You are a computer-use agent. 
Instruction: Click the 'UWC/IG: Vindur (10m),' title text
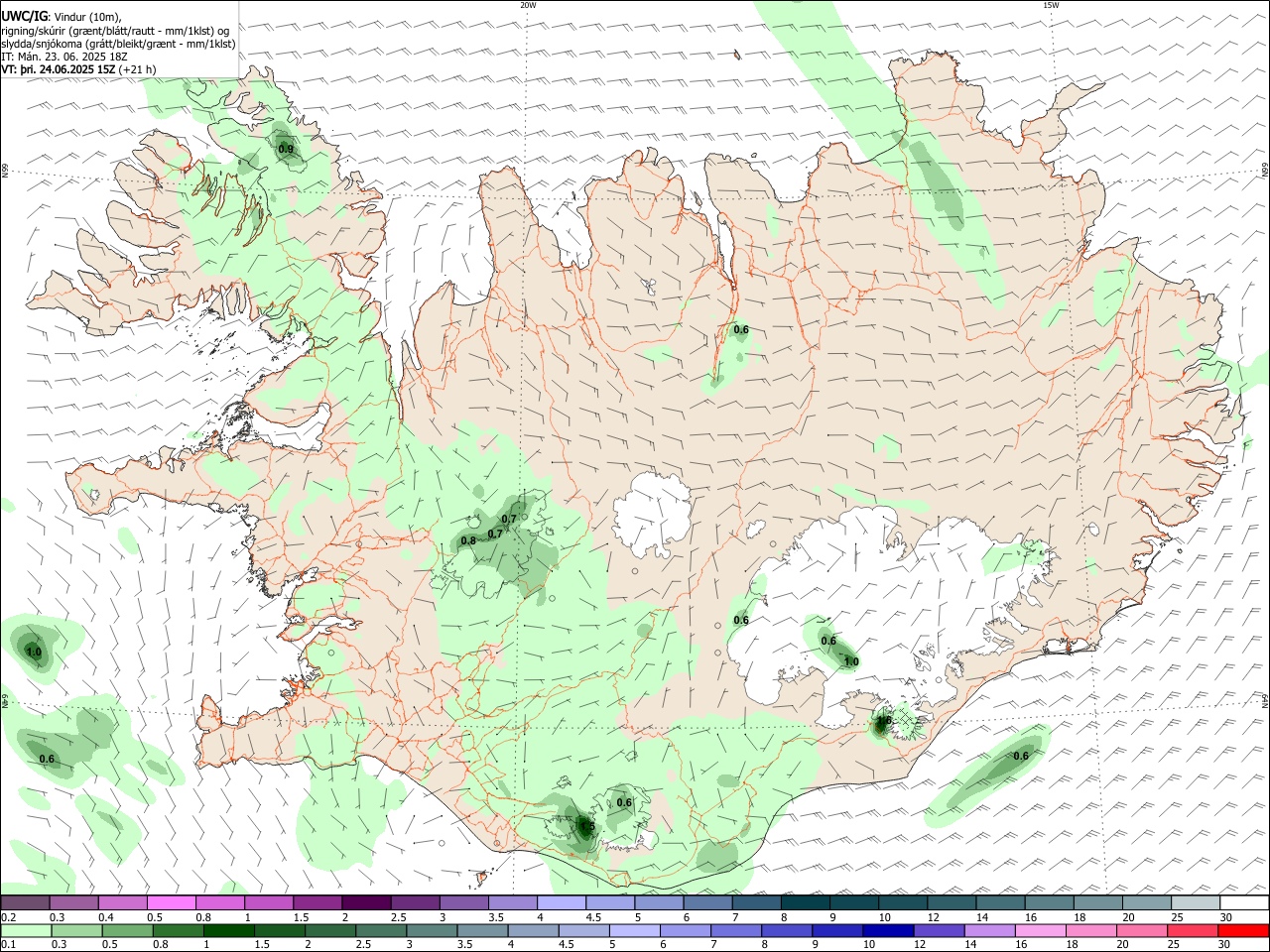[x=61, y=16]
